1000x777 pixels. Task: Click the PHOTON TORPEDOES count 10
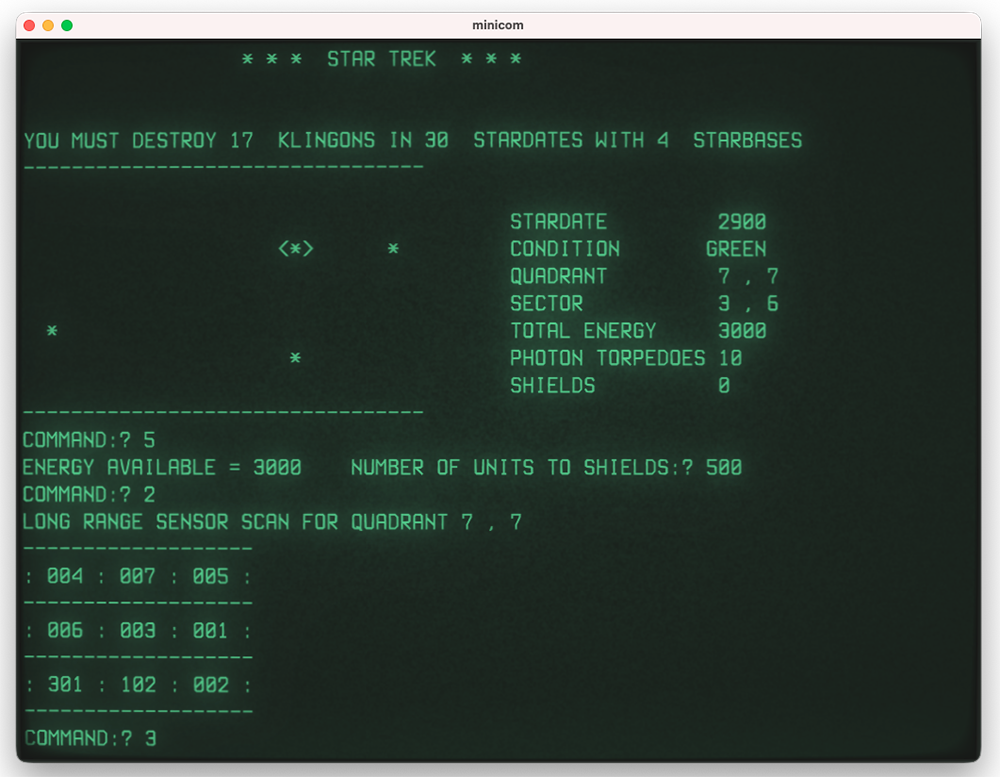pyautogui.click(x=730, y=358)
